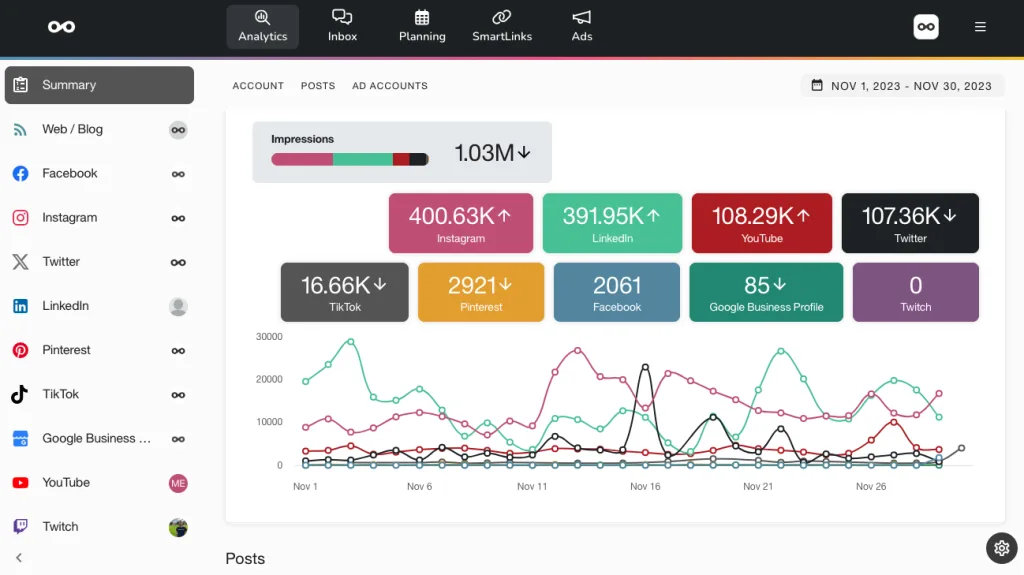This screenshot has width=1024, height=575.
Task: Select the Twitter 107.36K card
Action: click(x=910, y=223)
